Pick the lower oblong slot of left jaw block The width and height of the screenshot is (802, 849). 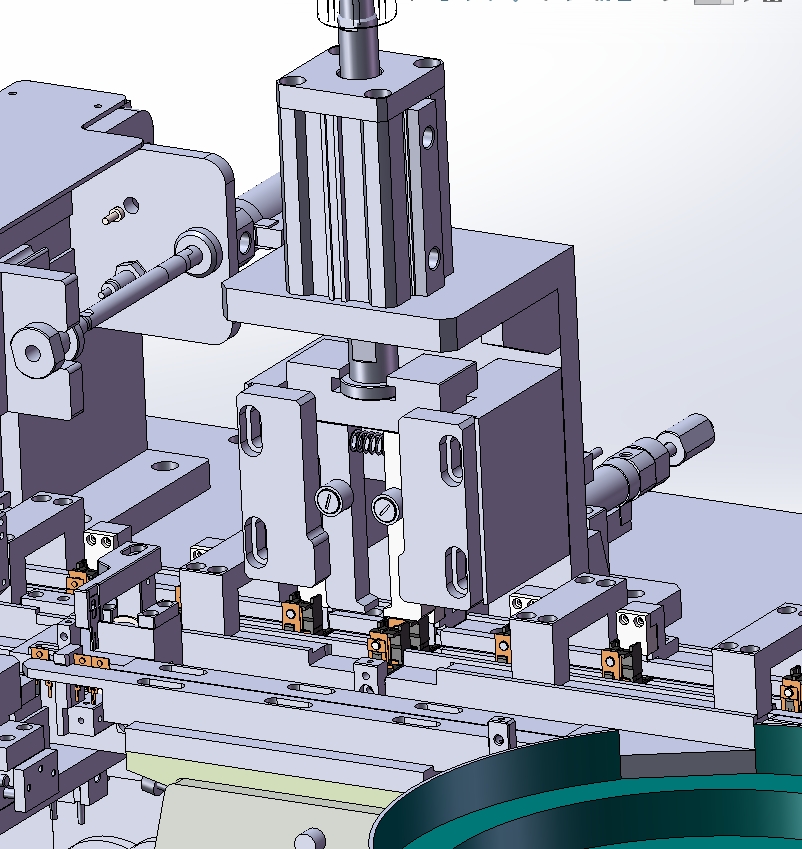coord(257,541)
